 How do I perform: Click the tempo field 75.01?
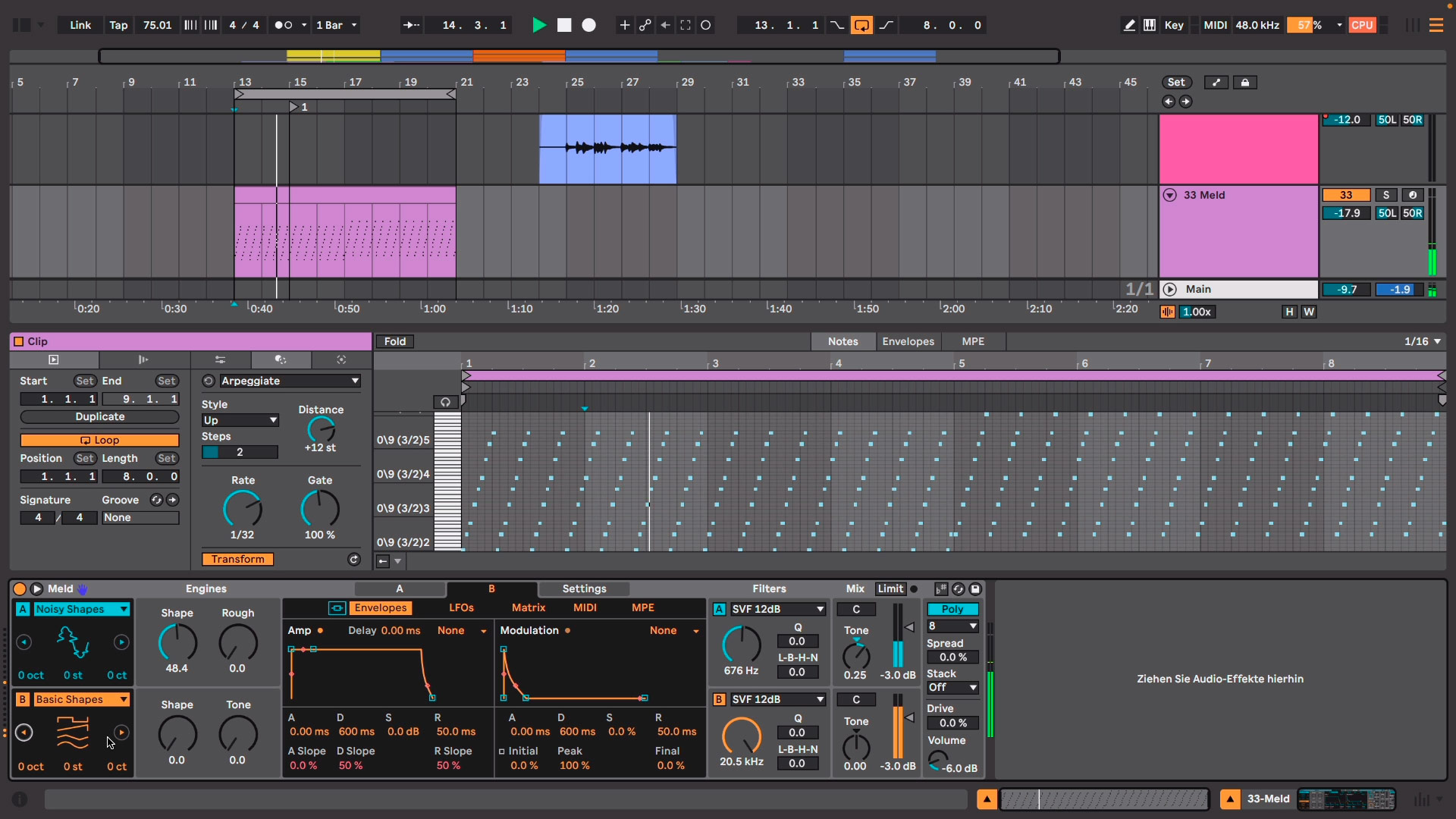pyautogui.click(x=157, y=25)
